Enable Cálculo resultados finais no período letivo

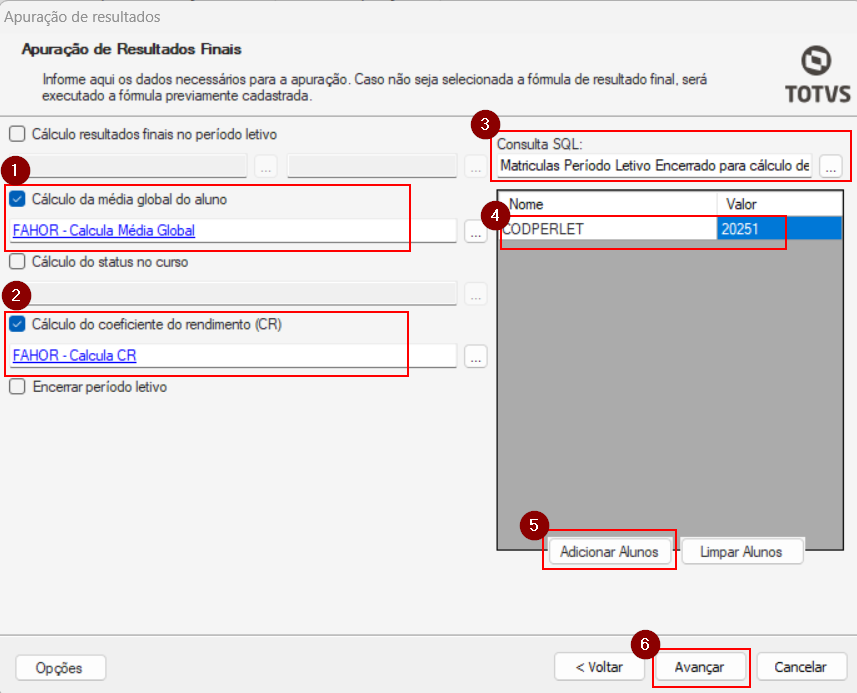coord(17,133)
